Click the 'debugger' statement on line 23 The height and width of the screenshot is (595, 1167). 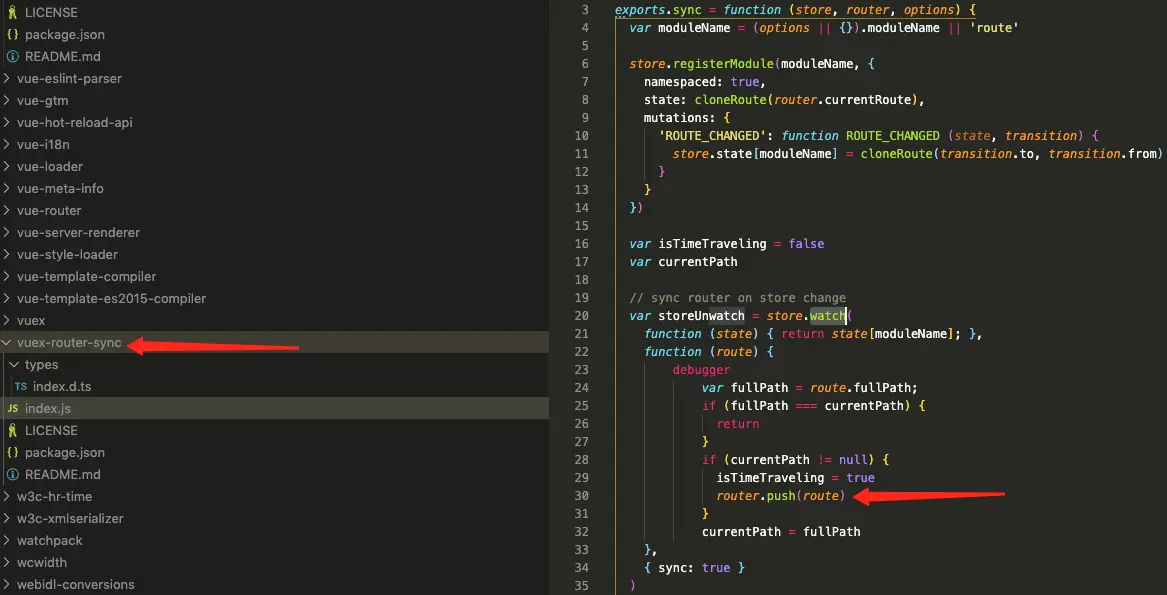(701, 369)
